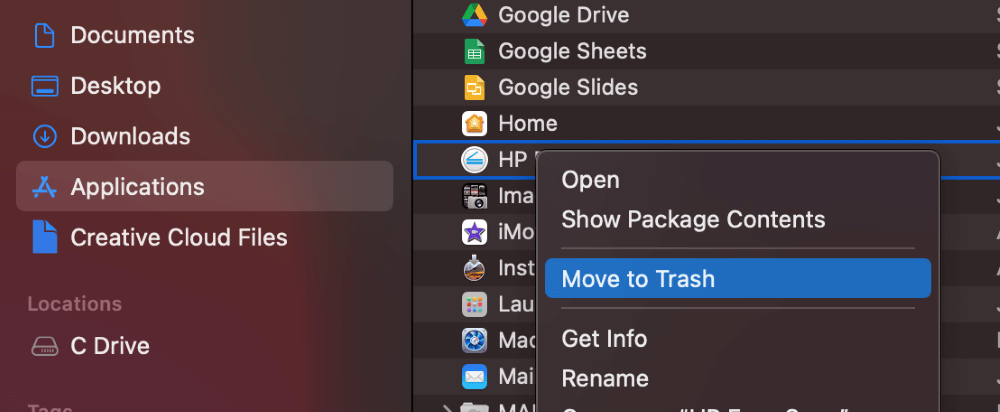Screen dimensions: 1000x412
Task: Expand the folder disclosure arrow below Mail
Action: [446, 407]
